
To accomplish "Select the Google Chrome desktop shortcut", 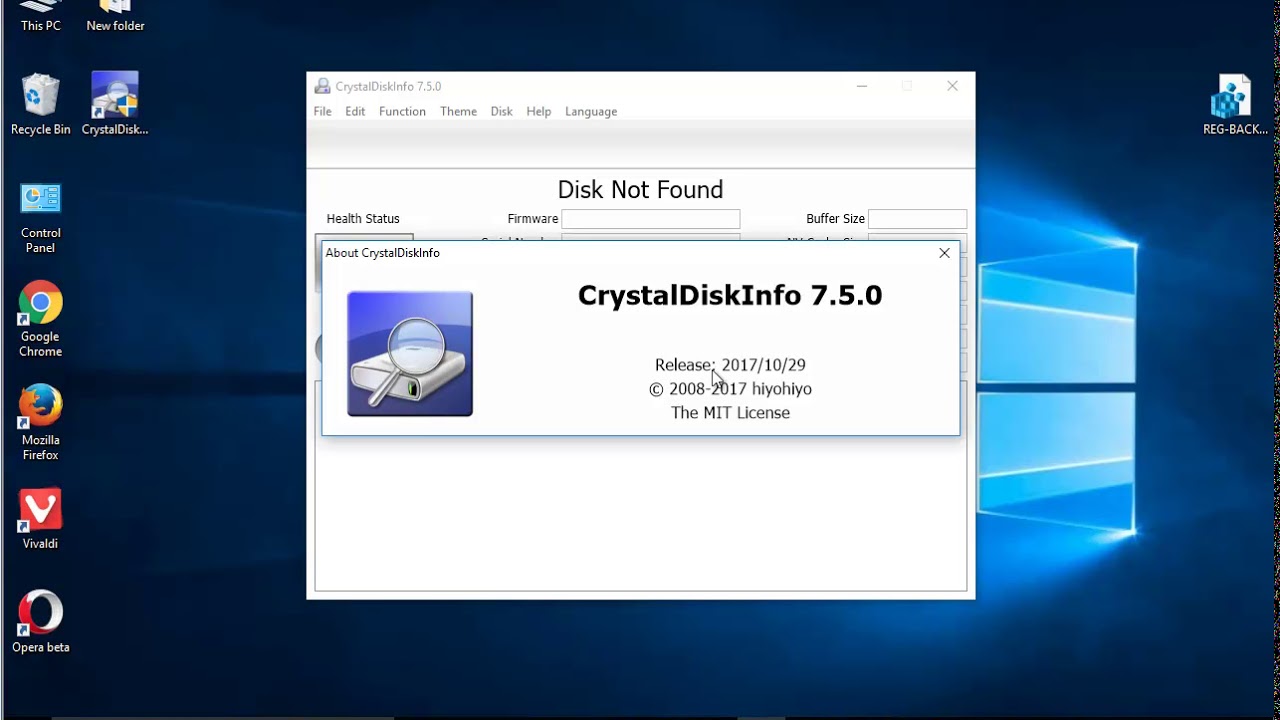I will [41, 320].
